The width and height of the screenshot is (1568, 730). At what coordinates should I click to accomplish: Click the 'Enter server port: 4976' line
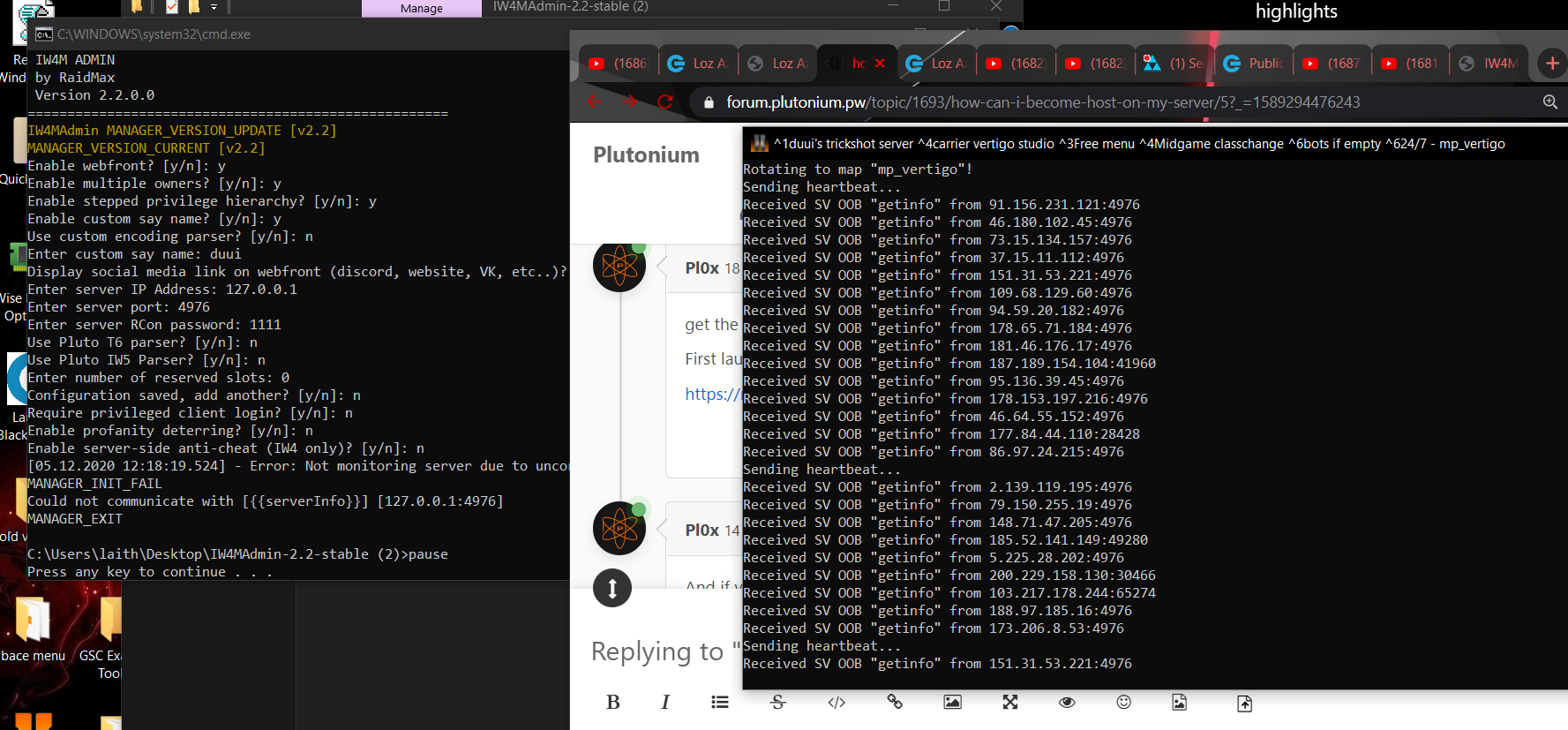coord(119,307)
